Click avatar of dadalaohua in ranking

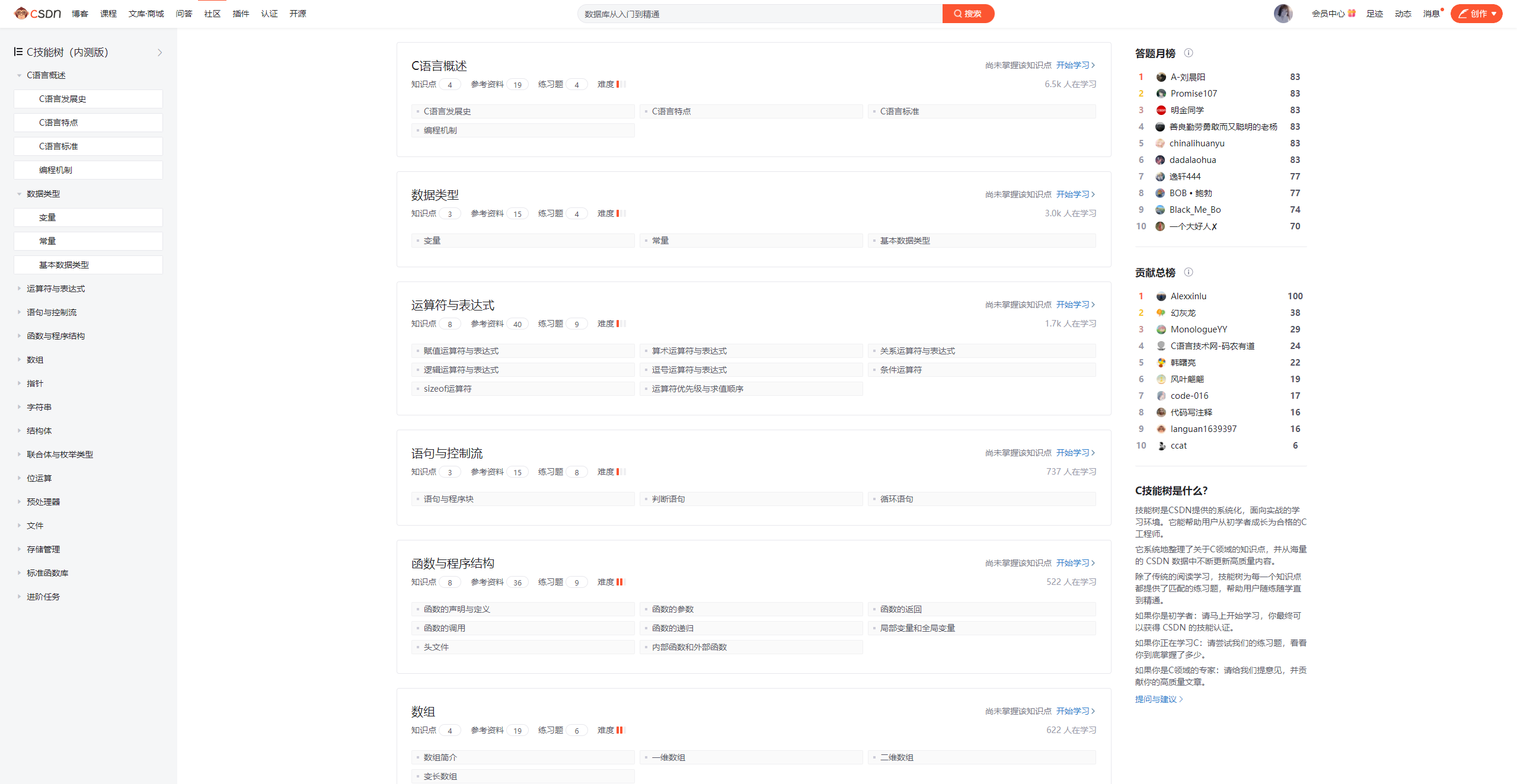click(x=1160, y=160)
